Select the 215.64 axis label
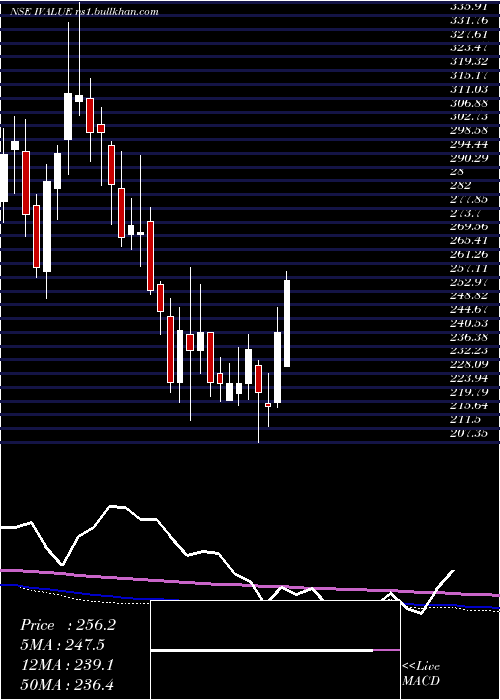The height and width of the screenshot is (700, 500). pos(470,406)
